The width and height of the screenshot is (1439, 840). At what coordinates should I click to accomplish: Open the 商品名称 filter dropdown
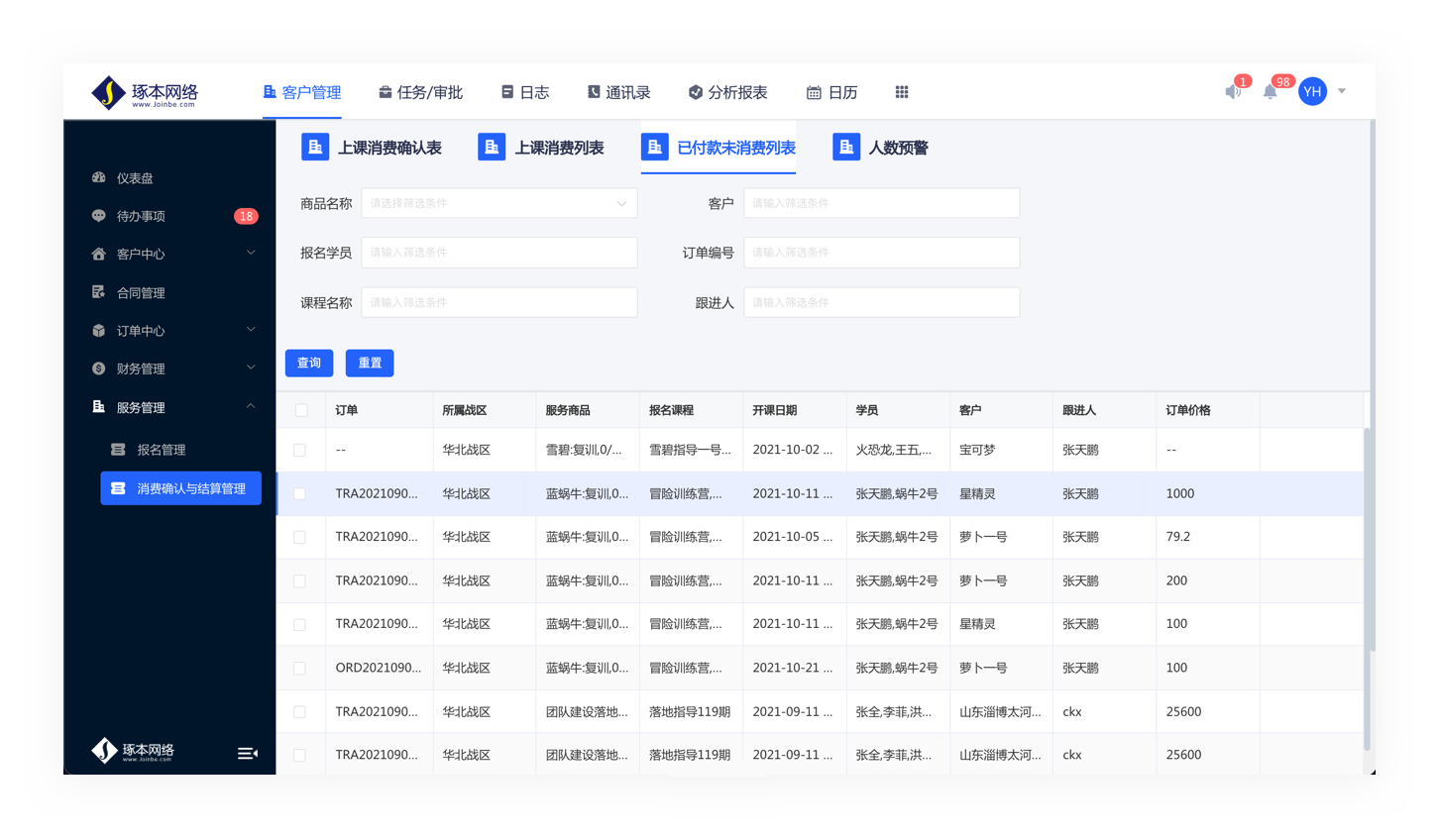[x=498, y=203]
